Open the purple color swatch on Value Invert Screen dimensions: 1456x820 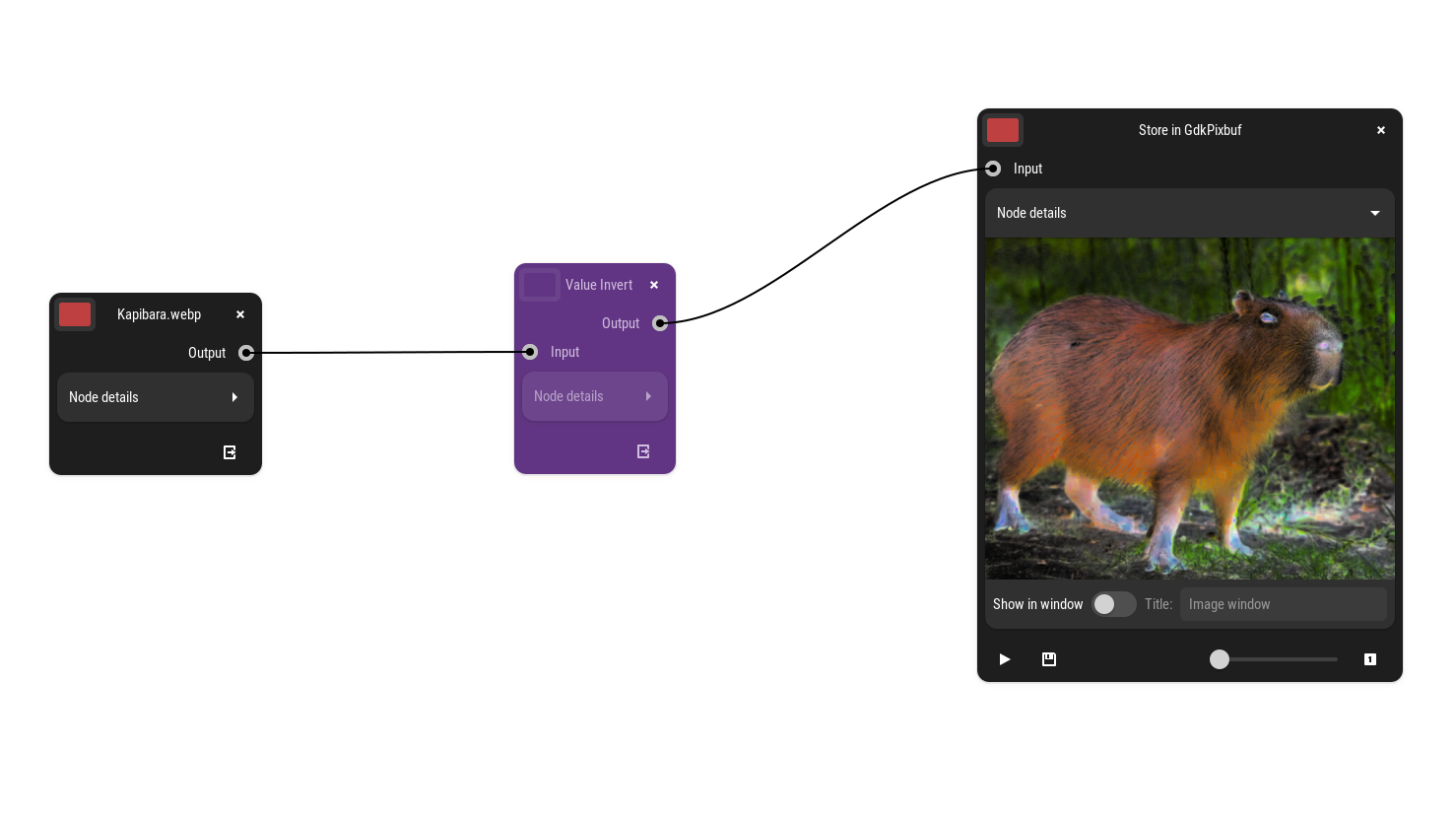540,285
